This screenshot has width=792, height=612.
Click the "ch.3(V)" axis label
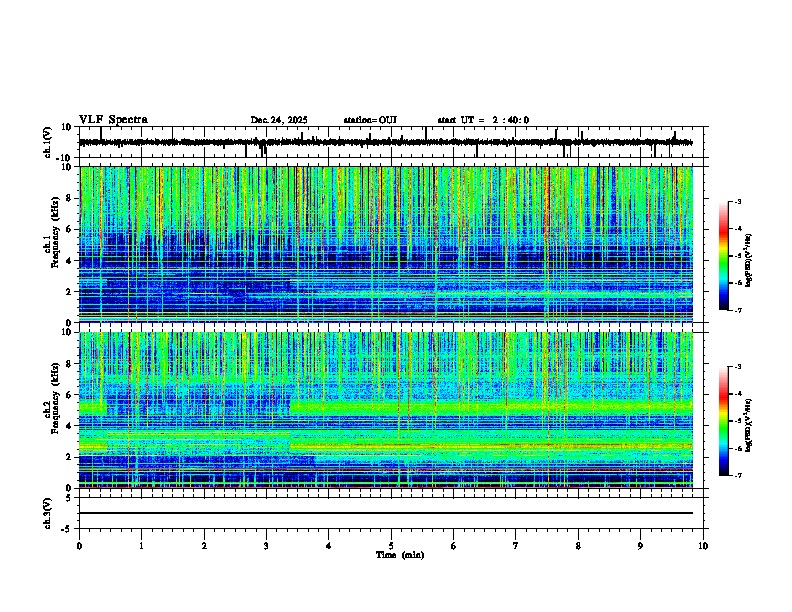pos(47,513)
